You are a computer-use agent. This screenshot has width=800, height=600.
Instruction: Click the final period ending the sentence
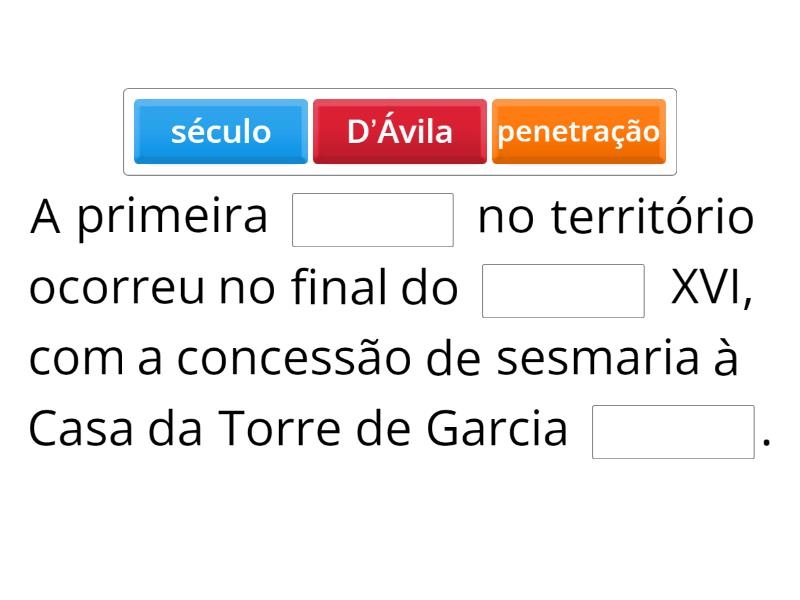(766, 441)
